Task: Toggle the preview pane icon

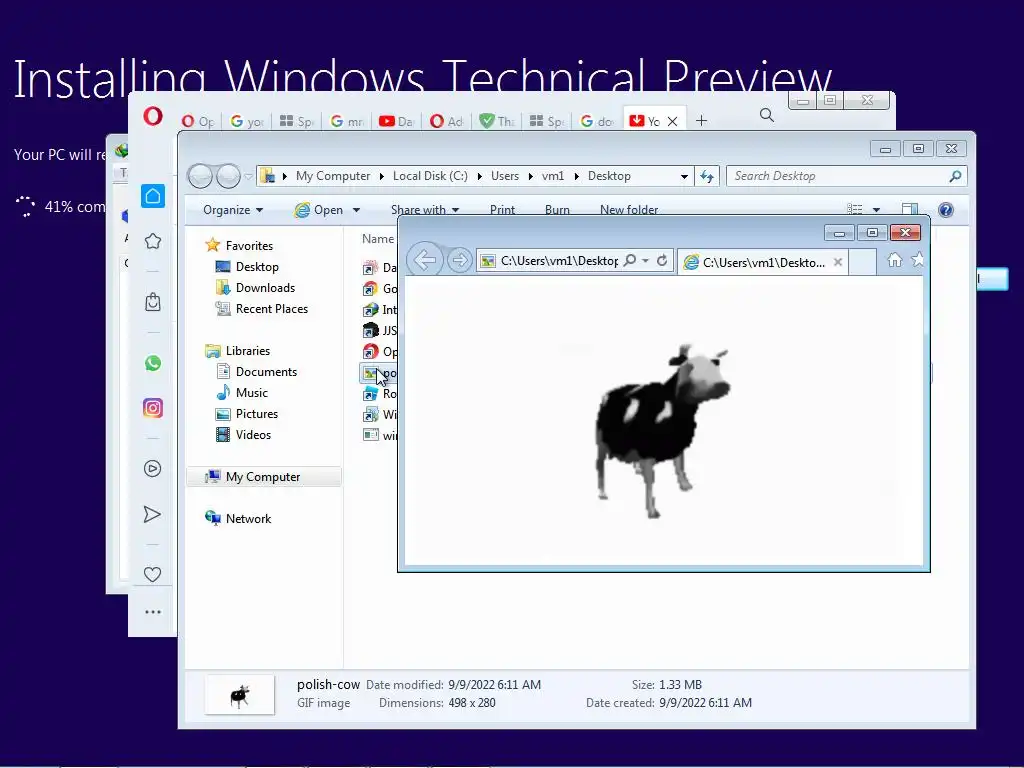Action: click(x=910, y=209)
